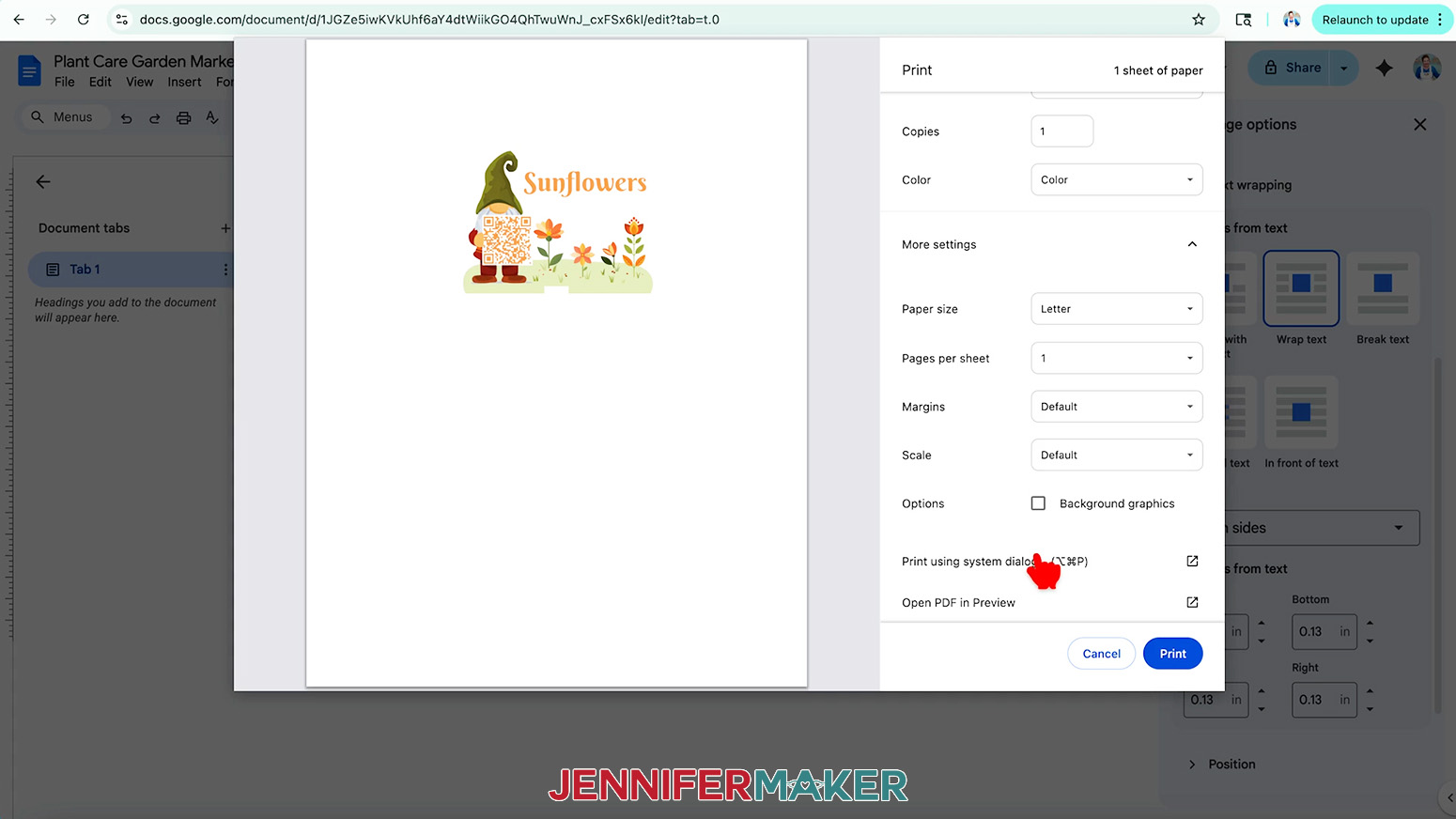1456x819 pixels.
Task: Open the Google Docs home icon
Action: (30, 70)
